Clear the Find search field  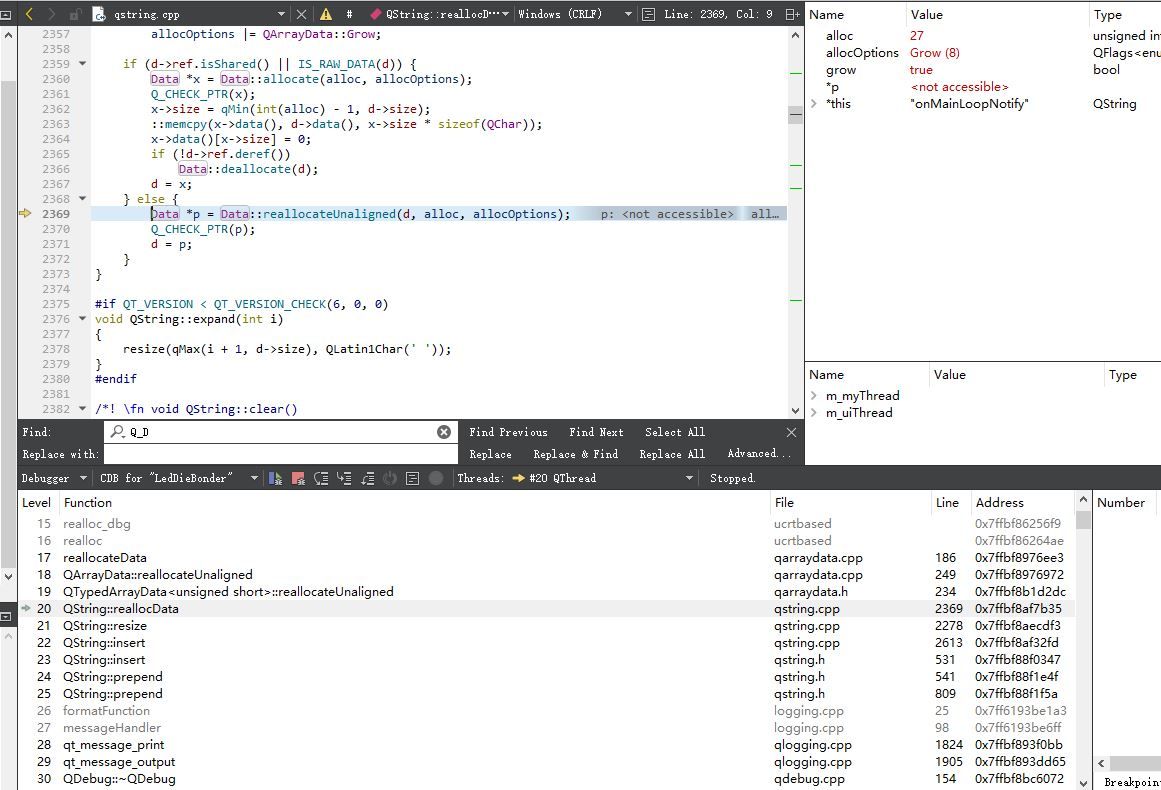(444, 432)
